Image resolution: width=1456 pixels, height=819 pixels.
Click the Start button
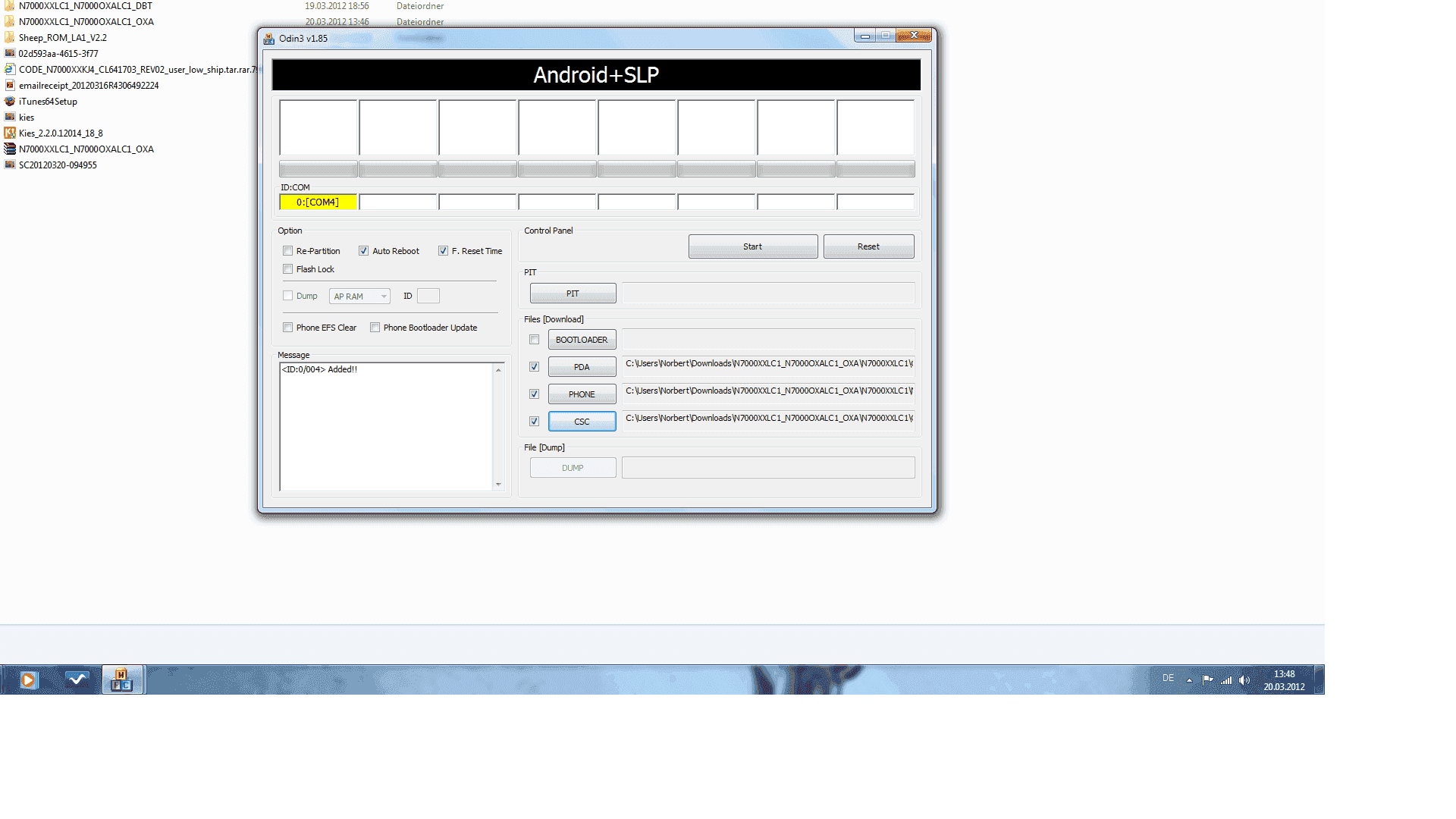(753, 246)
